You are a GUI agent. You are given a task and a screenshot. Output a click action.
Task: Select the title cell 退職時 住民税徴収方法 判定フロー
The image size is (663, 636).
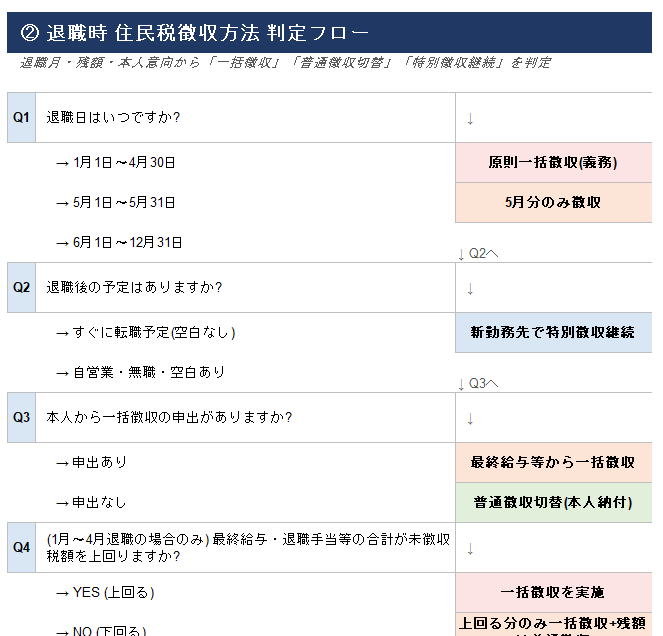pyautogui.click(x=329, y=33)
